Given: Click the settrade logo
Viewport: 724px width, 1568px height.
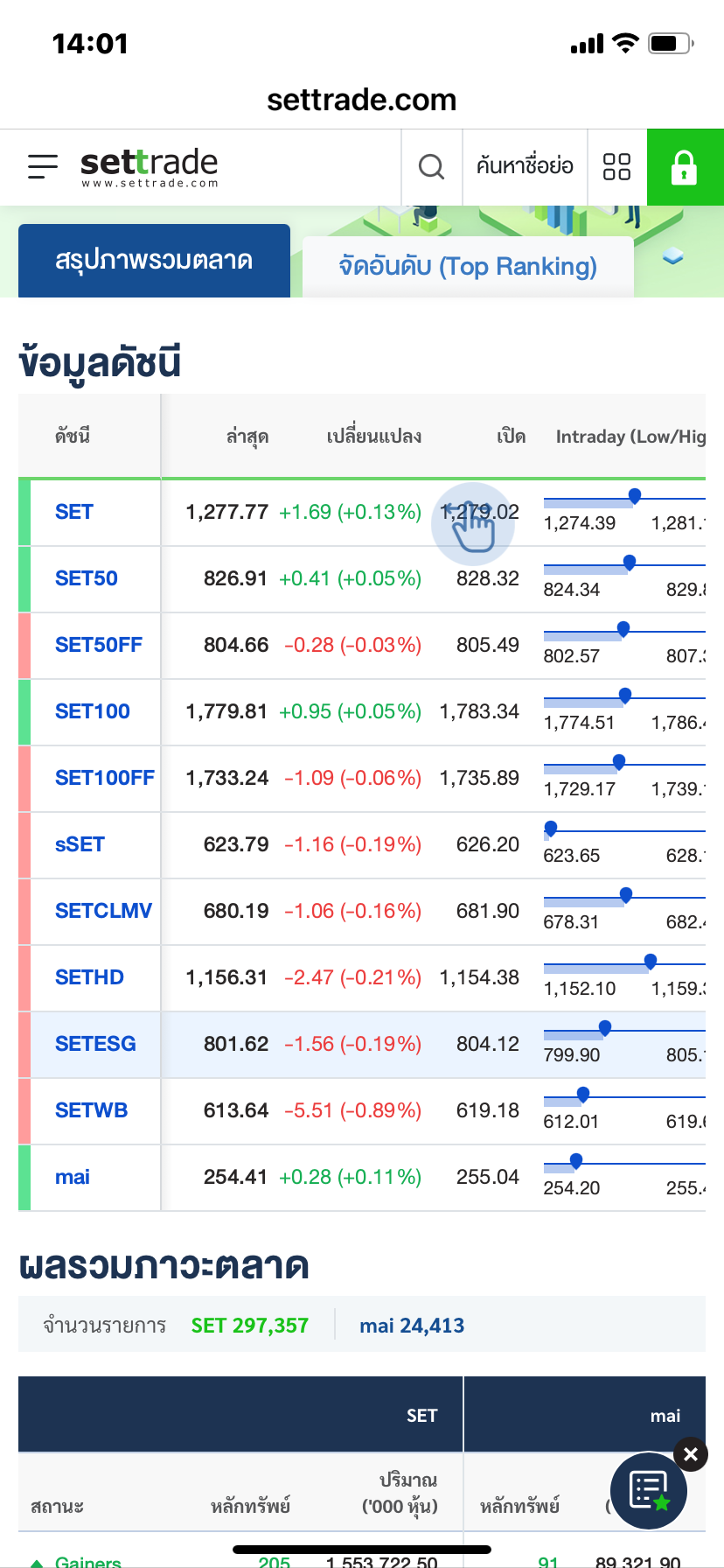Looking at the screenshot, I should click(149, 166).
